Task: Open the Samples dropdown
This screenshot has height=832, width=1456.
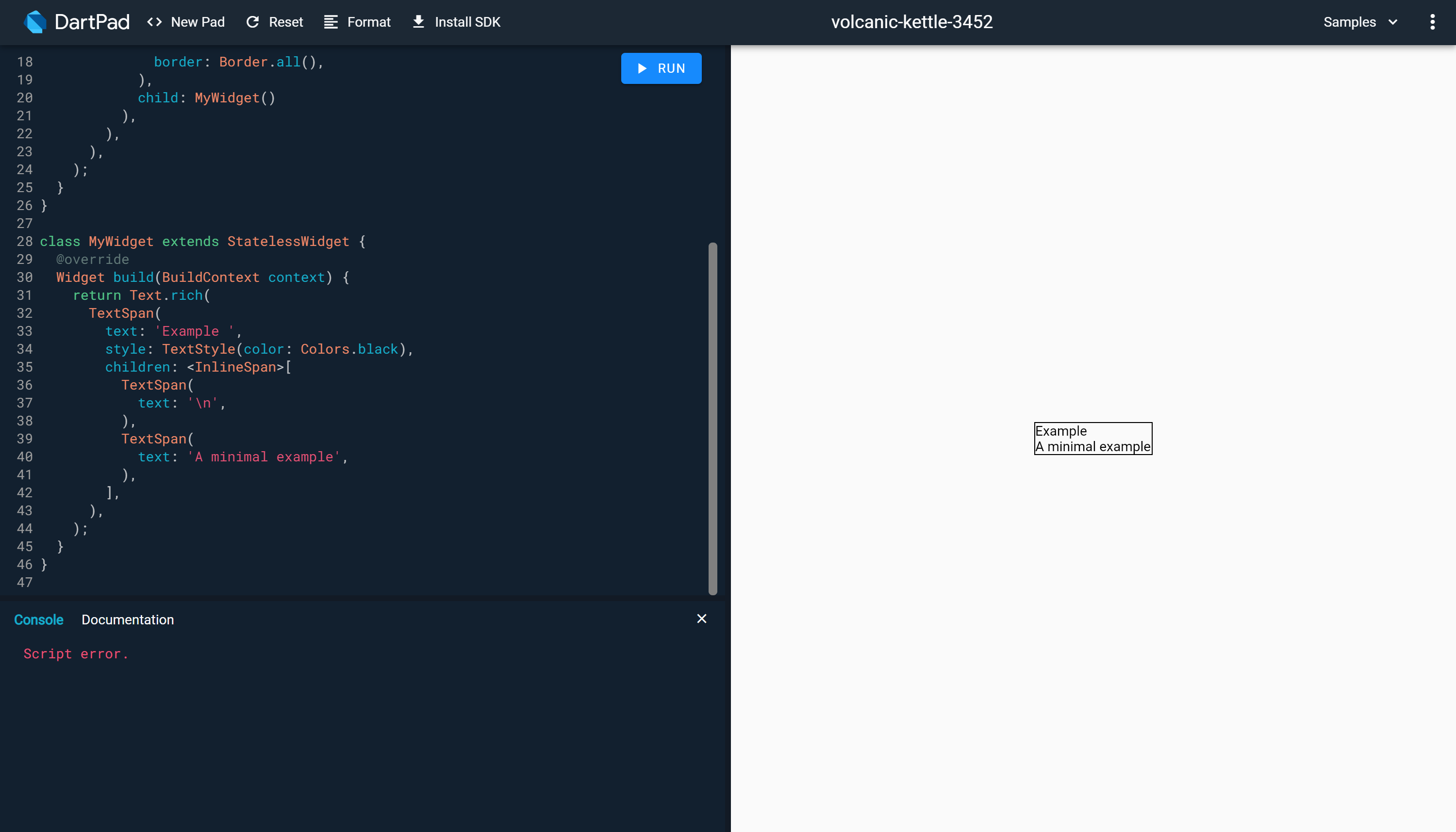Action: coord(1349,22)
